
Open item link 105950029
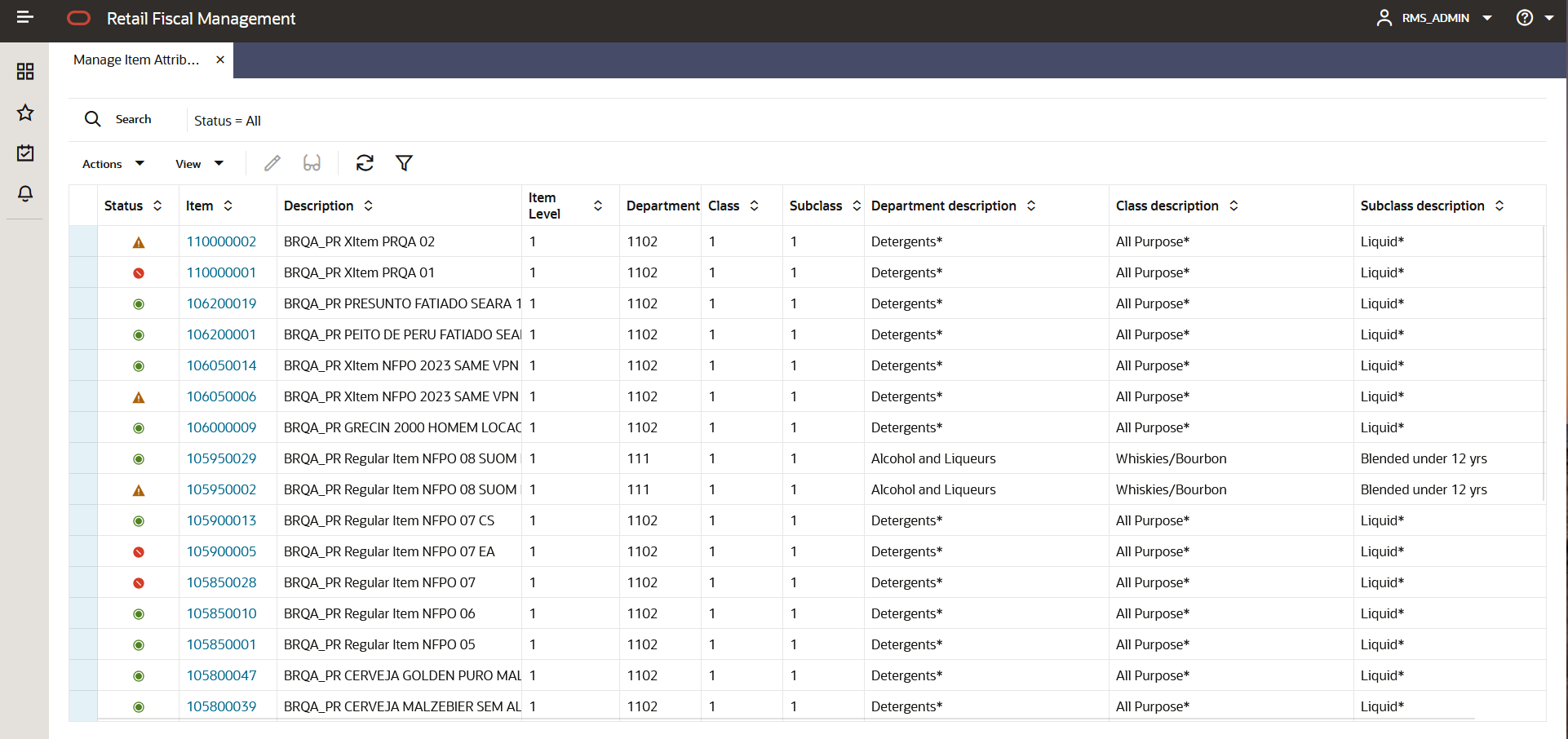221,458
